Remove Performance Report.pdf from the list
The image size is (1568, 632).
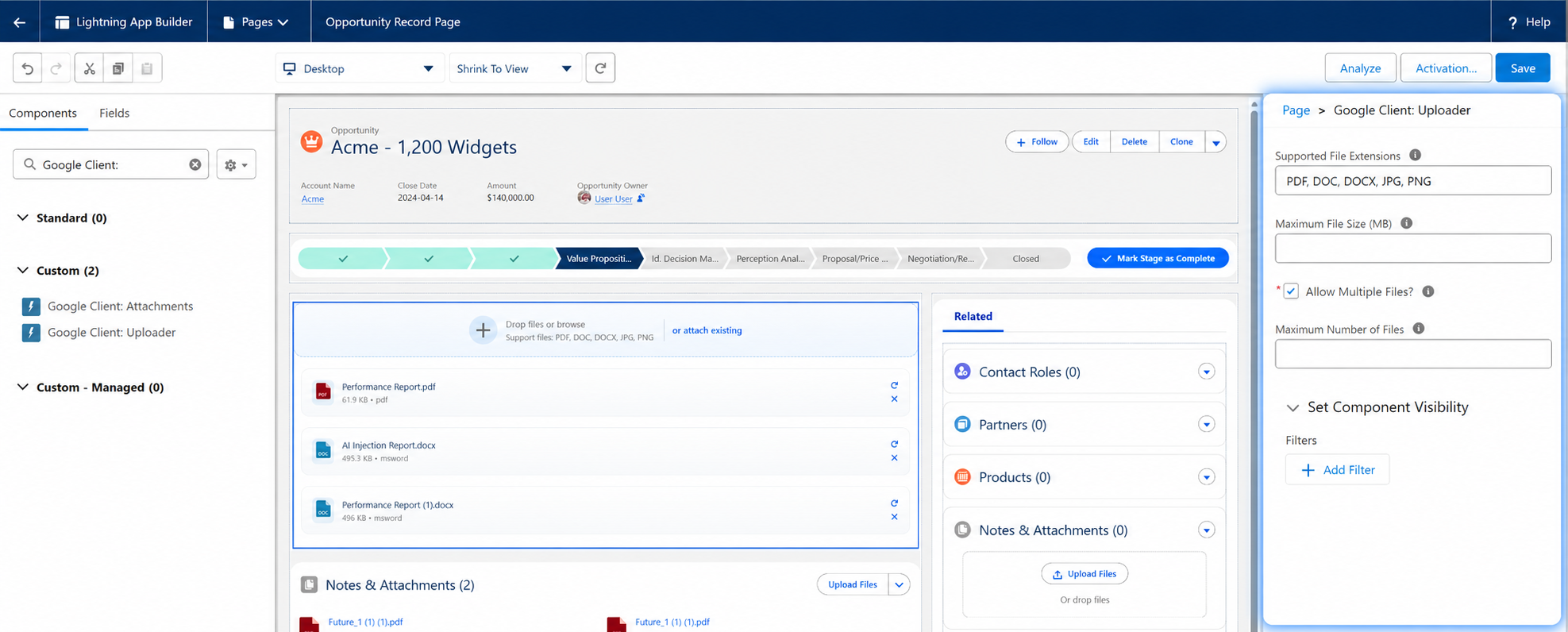click(x=894, y=399)
